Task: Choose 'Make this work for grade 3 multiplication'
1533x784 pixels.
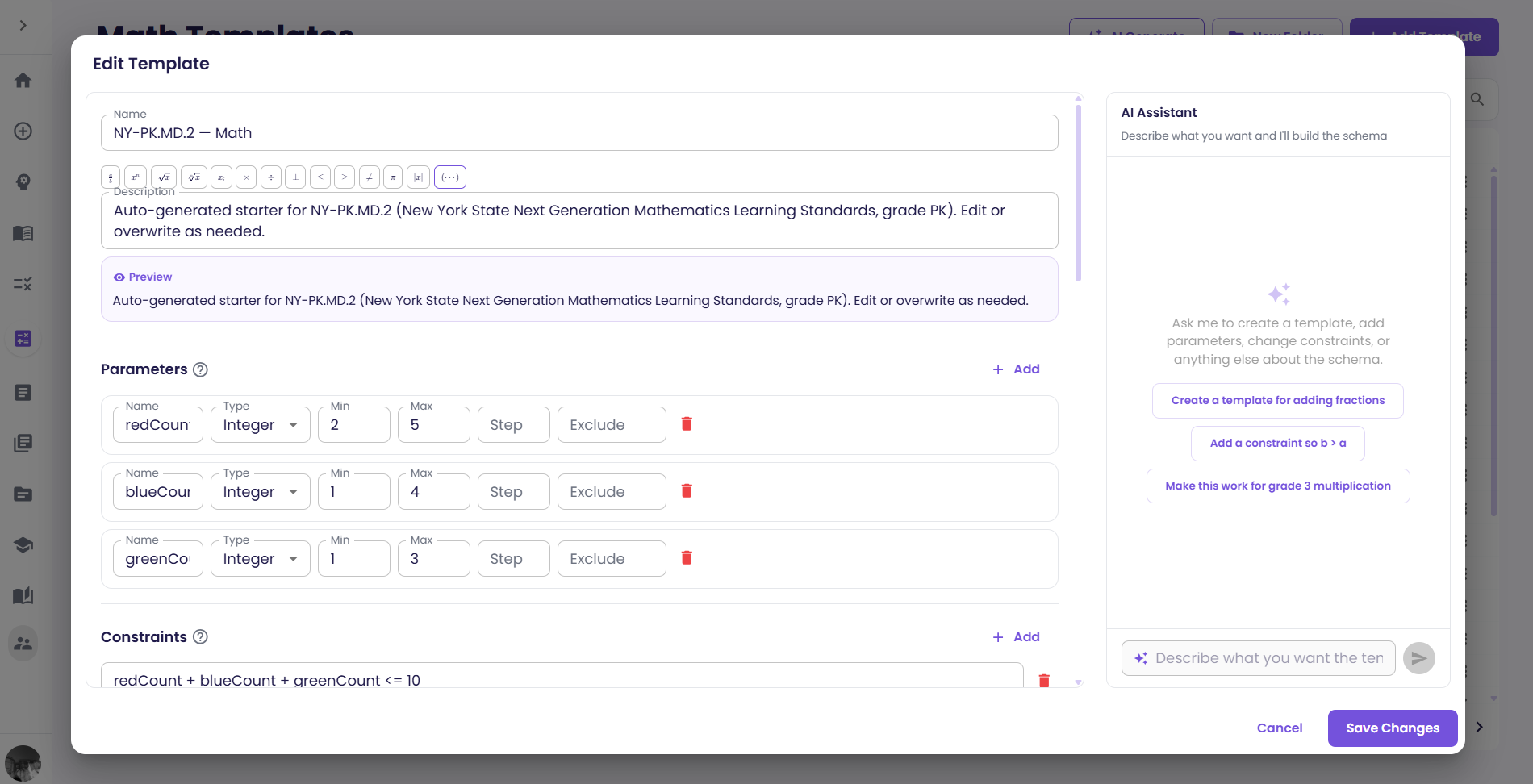Action: click(x=1278, y=486)
